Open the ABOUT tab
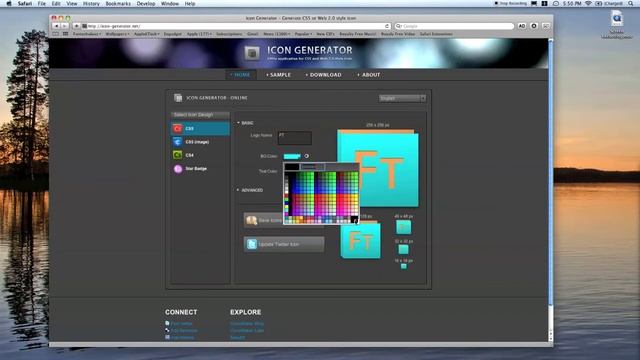Viewport: 640px width, 360px height. coord(369,75)
